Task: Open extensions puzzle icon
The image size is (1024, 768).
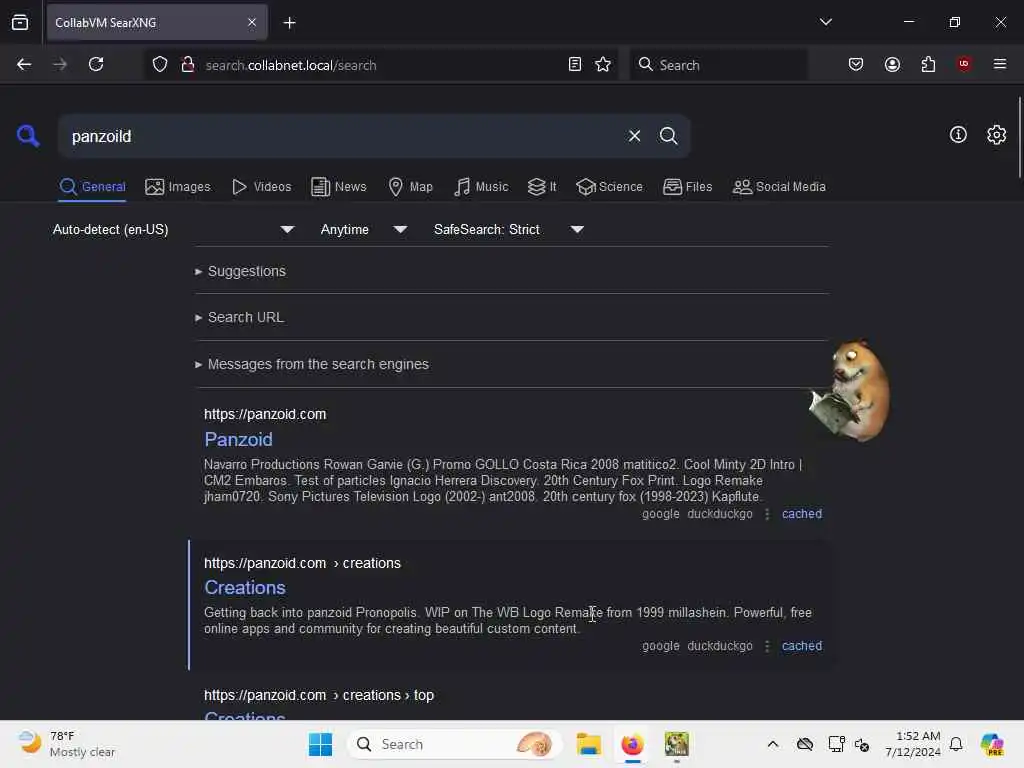Action: pos(928,64)
